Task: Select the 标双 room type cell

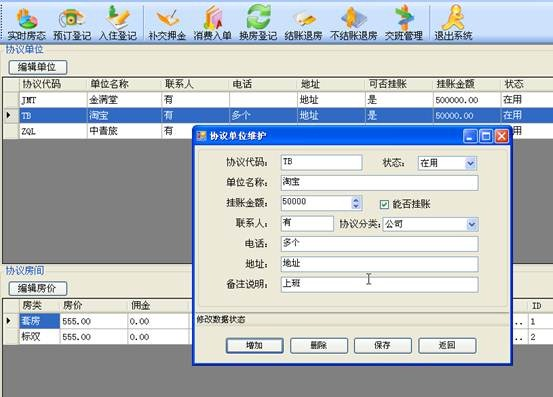Action: [39, 337]
